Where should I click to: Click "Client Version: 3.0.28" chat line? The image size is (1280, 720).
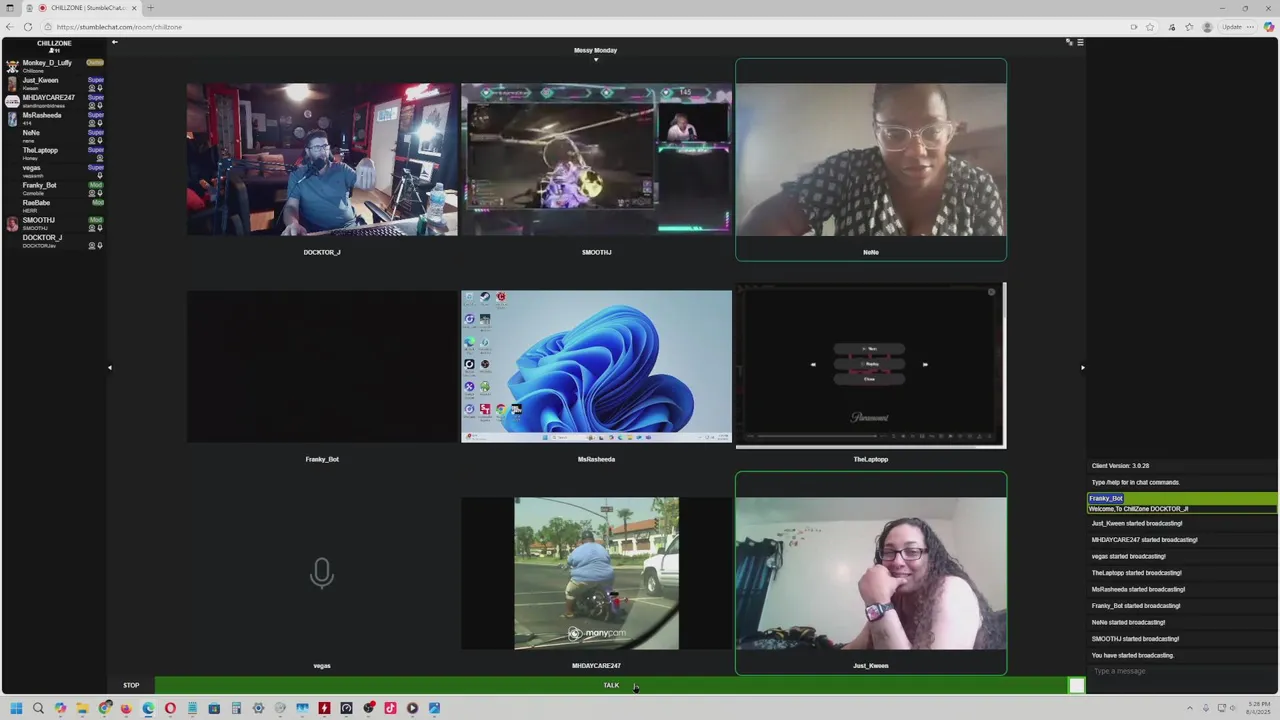[x=1120, y=466]
